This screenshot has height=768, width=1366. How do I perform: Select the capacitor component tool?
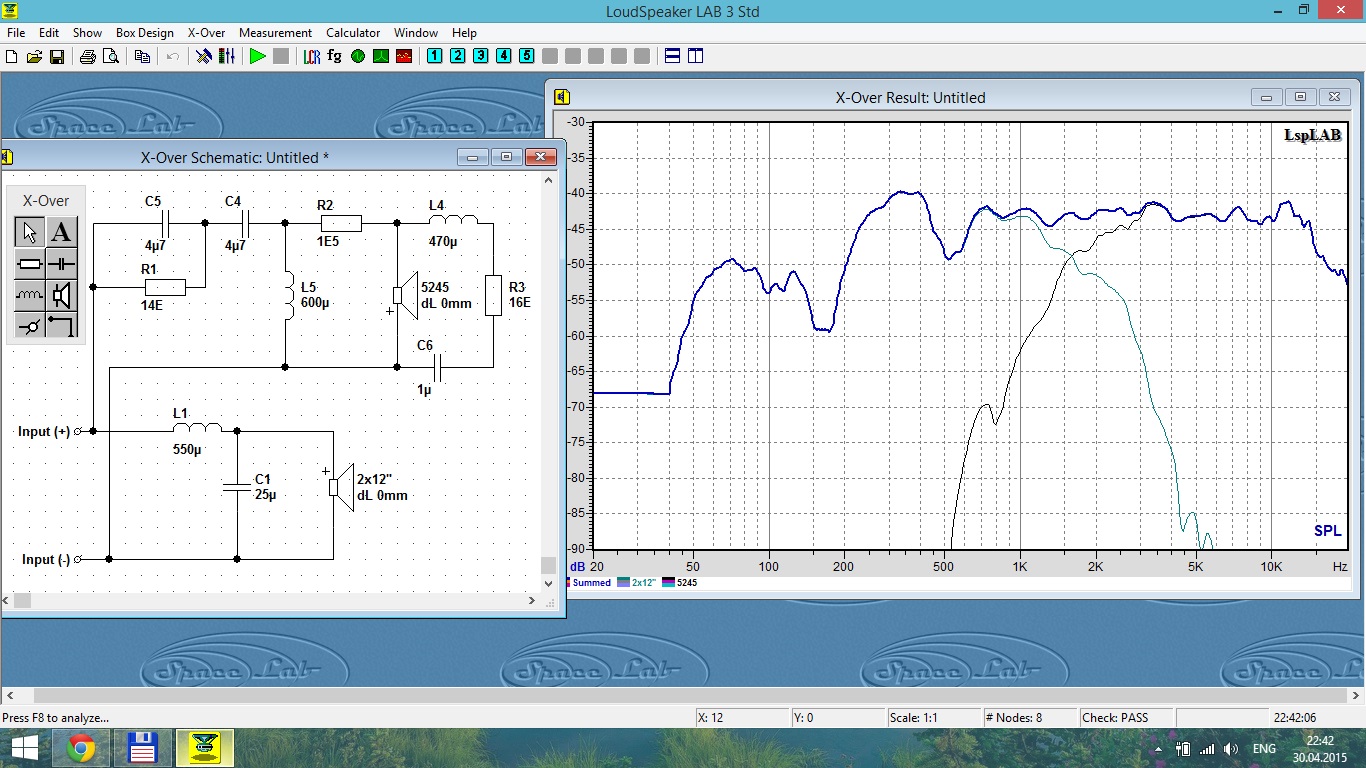pos(62,264)
